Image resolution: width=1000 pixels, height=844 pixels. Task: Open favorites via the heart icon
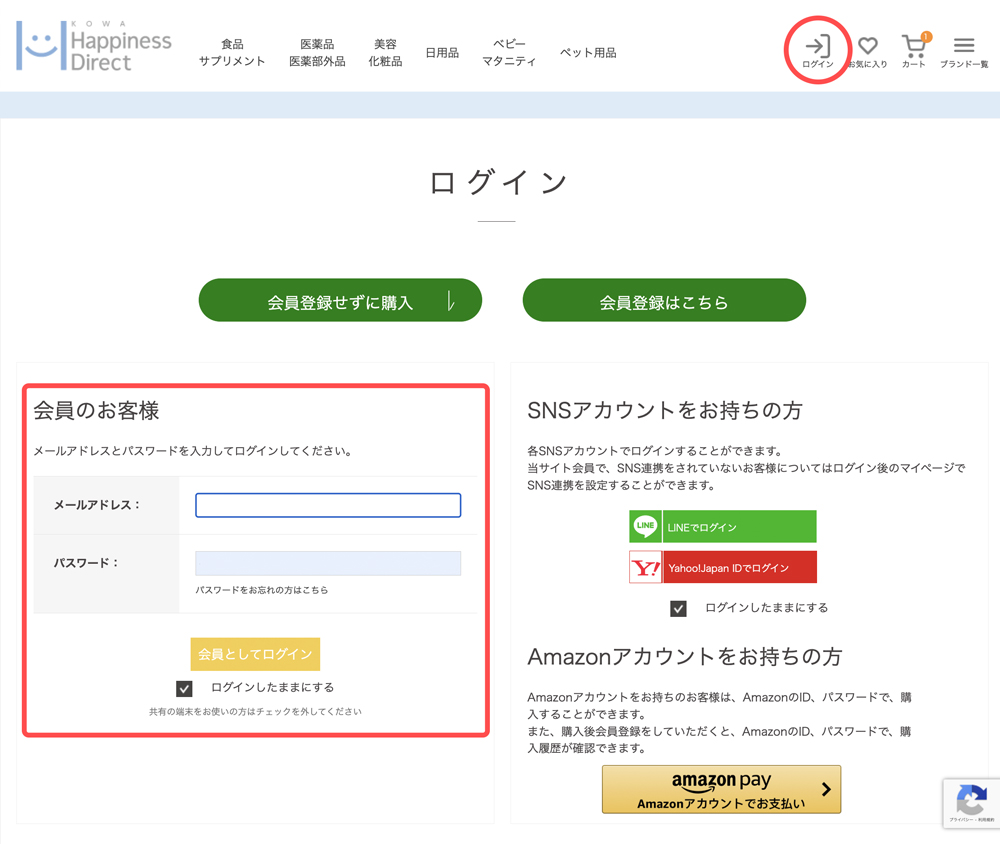coord(867,46)
